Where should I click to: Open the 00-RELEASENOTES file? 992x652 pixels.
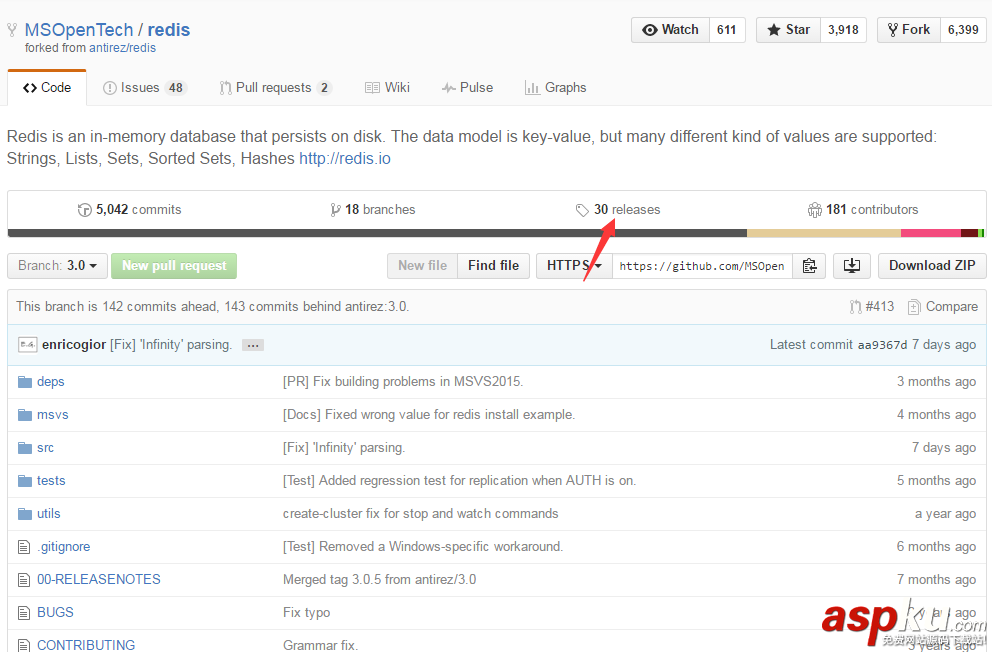(x=99, y=579)
